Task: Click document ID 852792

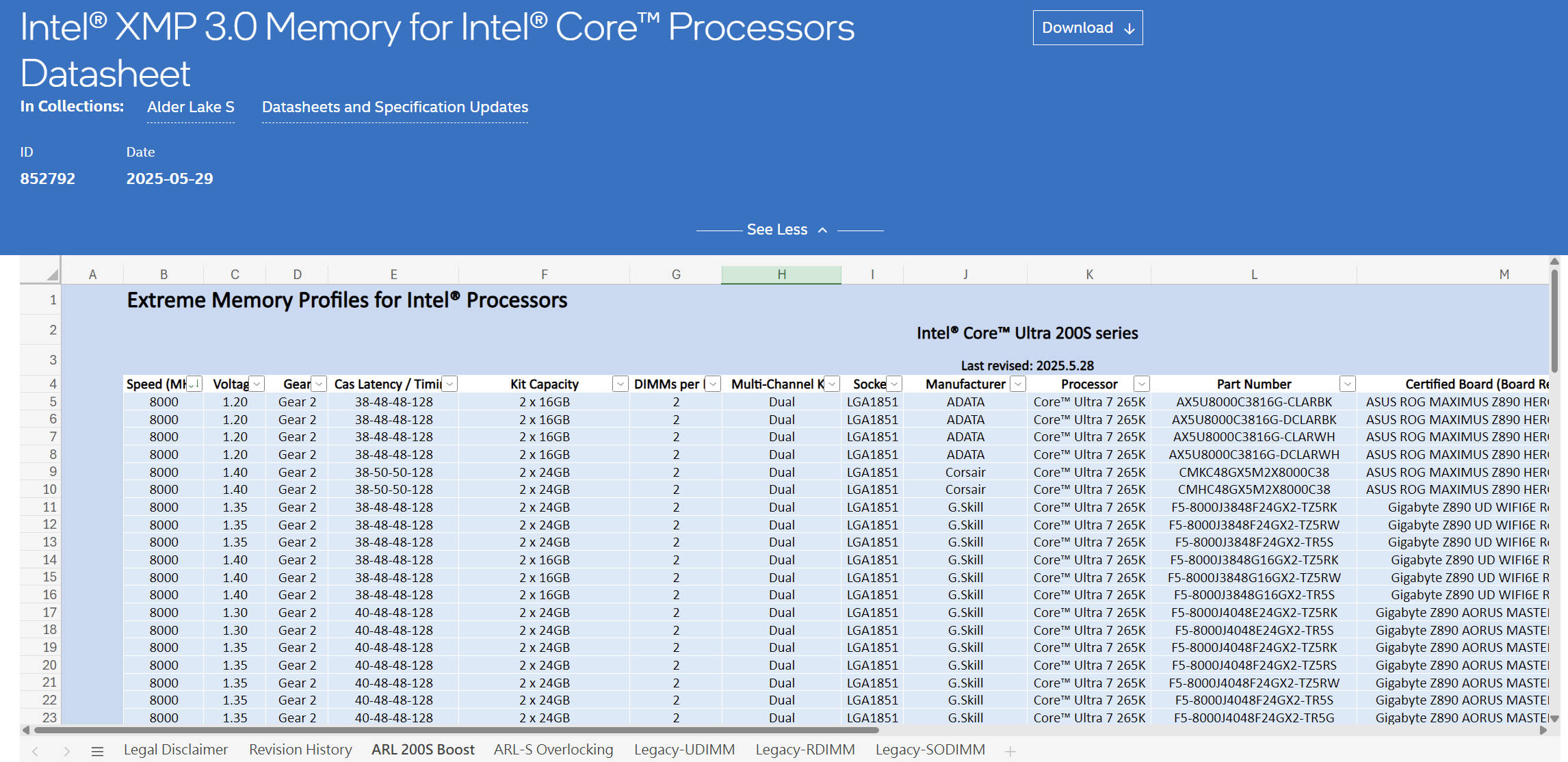Action: (48, 179)
